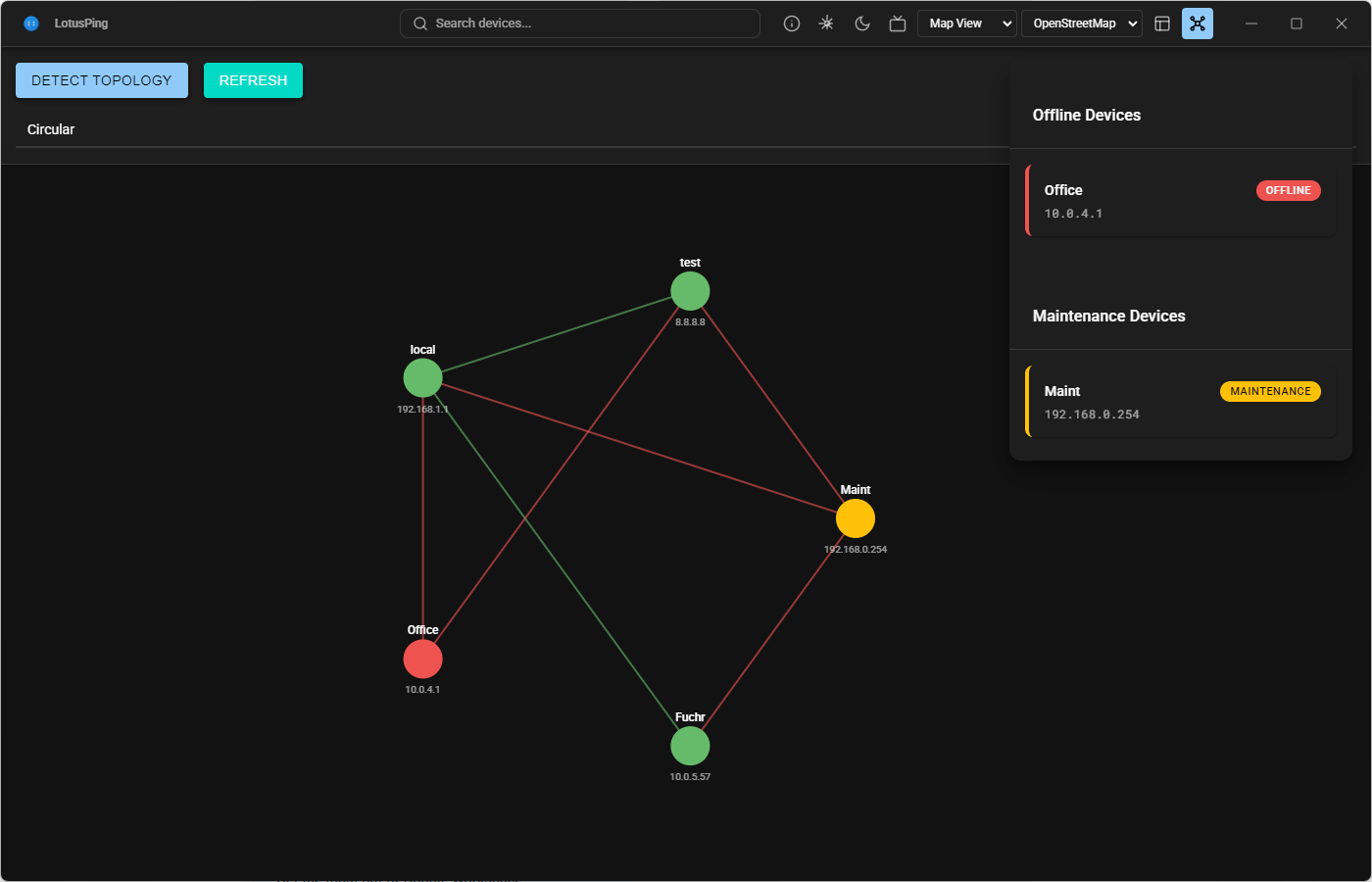Open the Circular layout selector
The height and width of the screenshot is (882, 1372).
[x=51, y=128]
